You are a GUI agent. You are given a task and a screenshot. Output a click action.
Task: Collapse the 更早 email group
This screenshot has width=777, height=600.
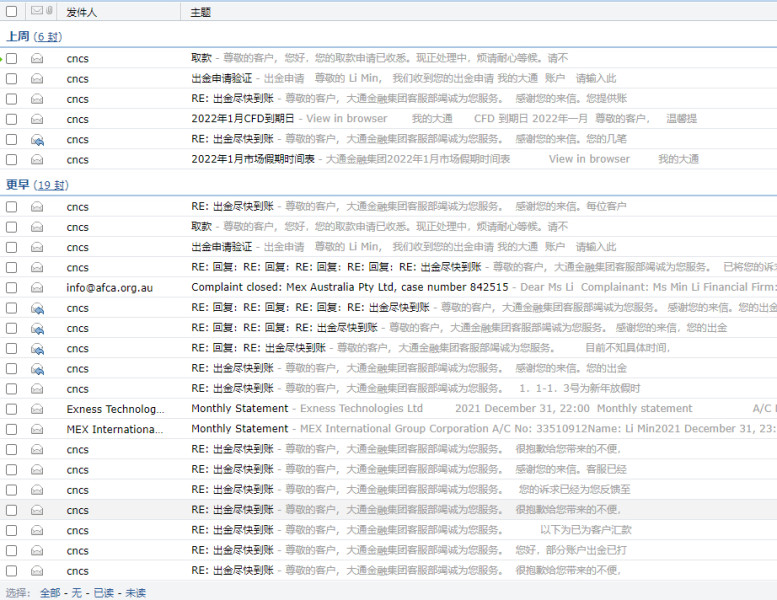pos(17,185)
